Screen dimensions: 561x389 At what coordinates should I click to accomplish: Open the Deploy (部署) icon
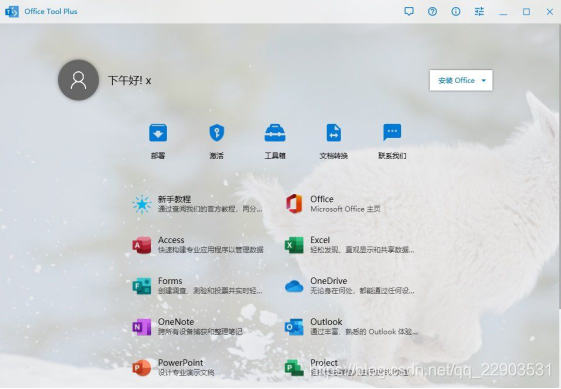(x=158, y=133)
